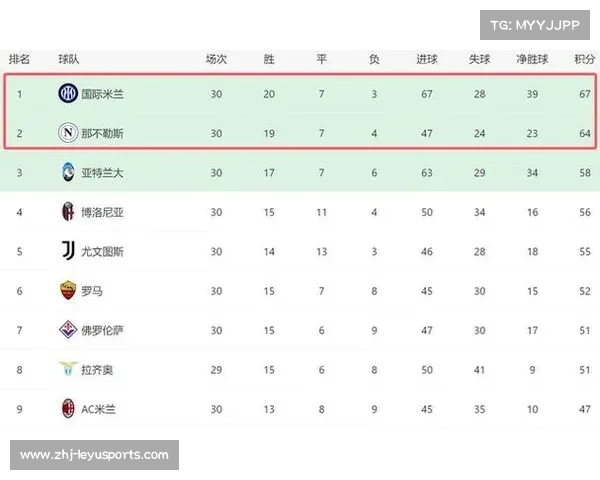Open the www.zhj-leyusports.com watermark link
The height and width of the screenshot is (480, 600).
click(x=94, y=455)
